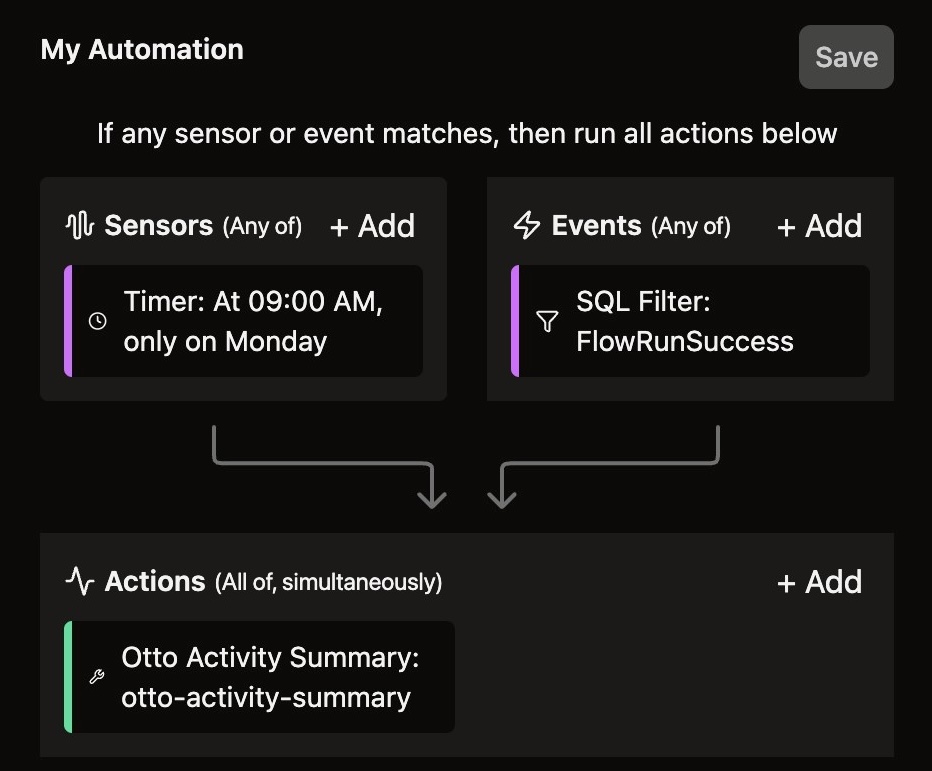This screenshot has height=771, width=932.
Task: Add a new event
Action: click(819, 226)
